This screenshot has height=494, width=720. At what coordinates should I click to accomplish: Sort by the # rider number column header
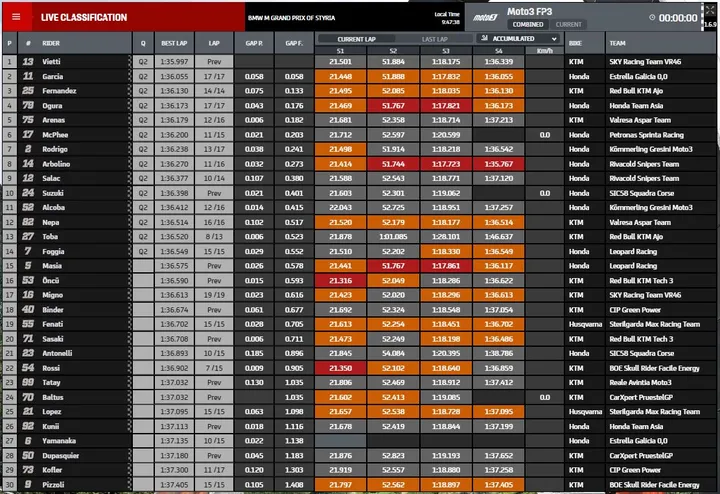click(28, 43)
